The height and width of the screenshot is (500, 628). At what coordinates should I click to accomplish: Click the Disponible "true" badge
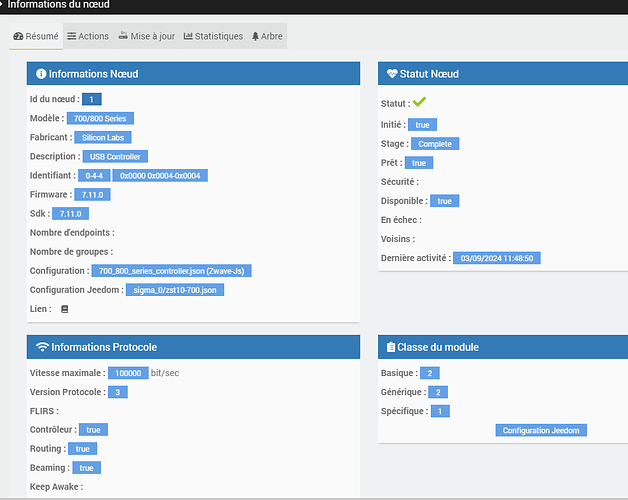click(445, 201)
